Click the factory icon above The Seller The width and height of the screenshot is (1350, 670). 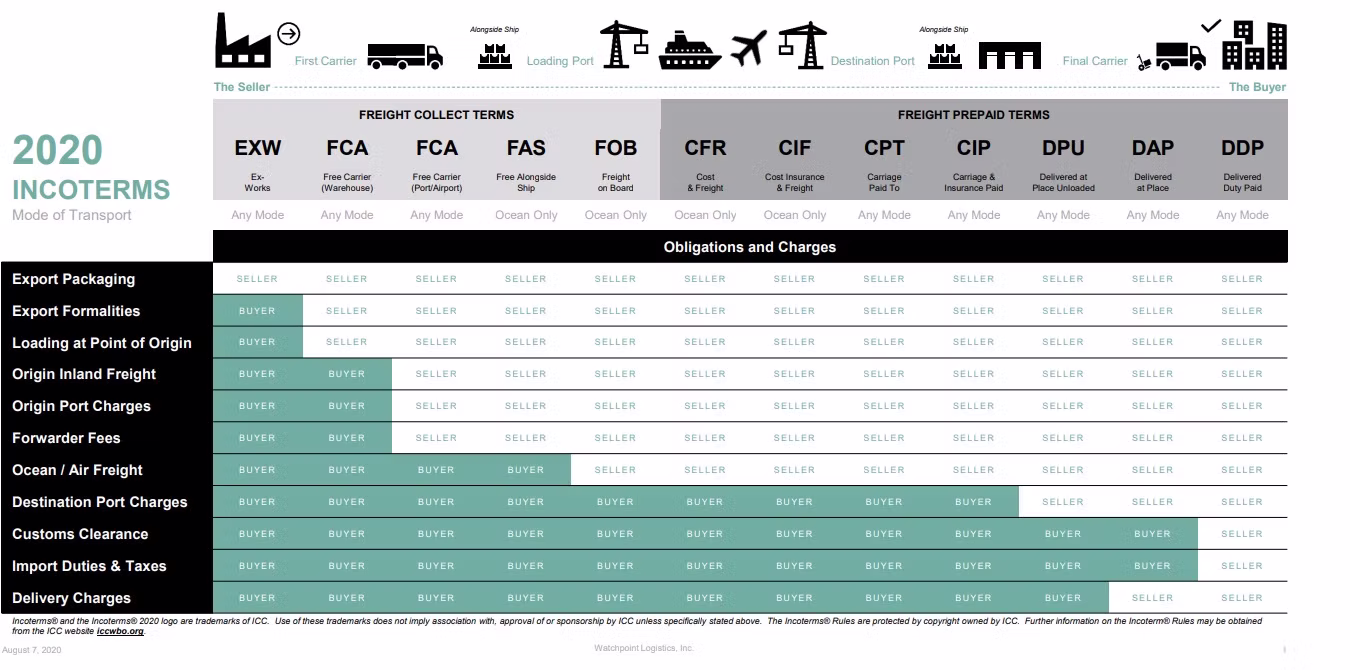point(243,42)
